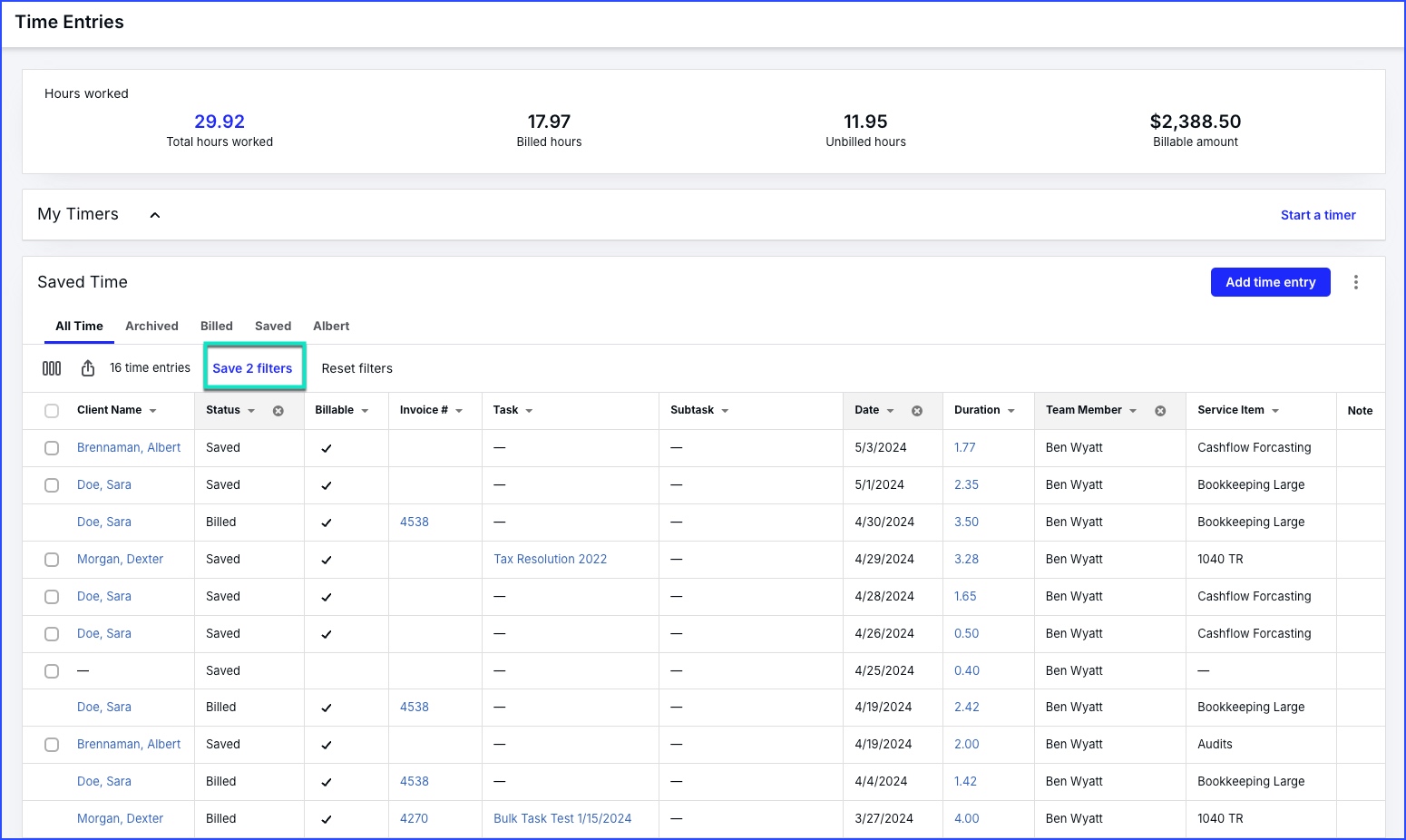
Task: Click duration 3.28 for Morgan, Dexter
Action: tap(967, 559)
